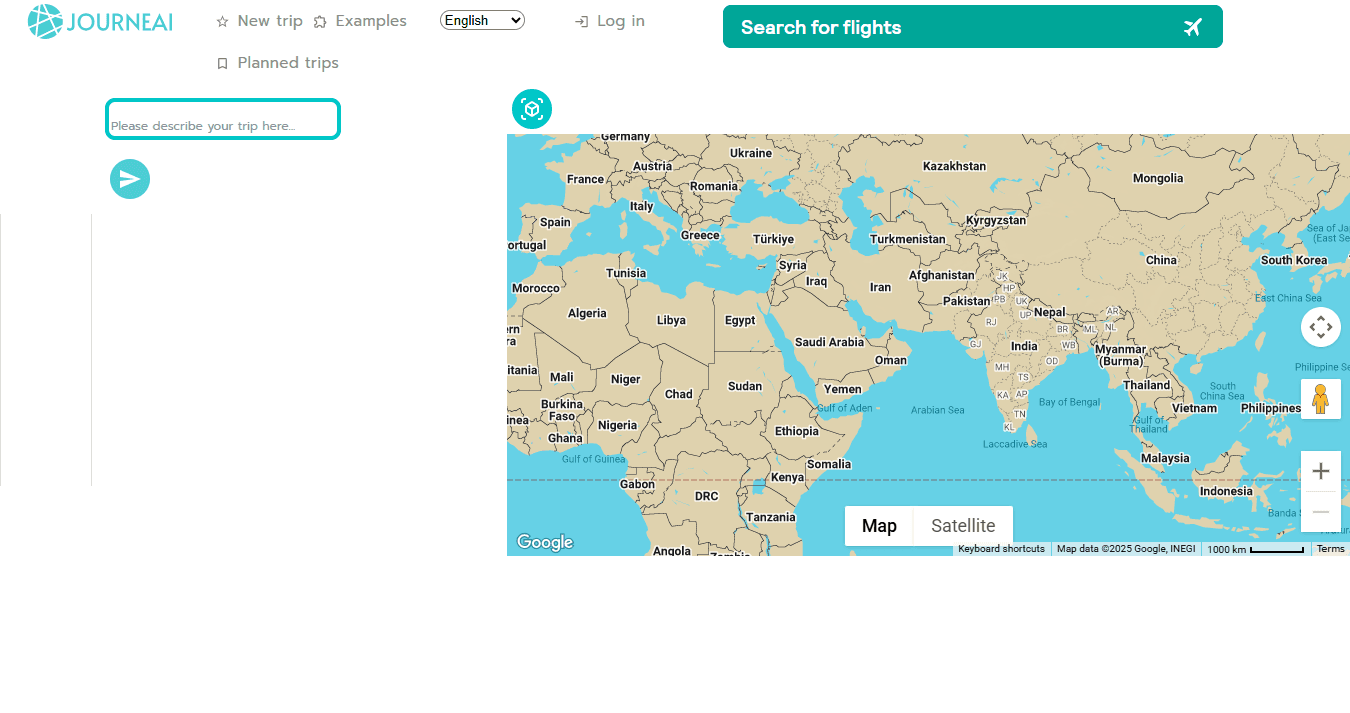Screen dimensions: 1350x713
Task: Click the puzzle icon beside Examples
Action: click(320, 22)
